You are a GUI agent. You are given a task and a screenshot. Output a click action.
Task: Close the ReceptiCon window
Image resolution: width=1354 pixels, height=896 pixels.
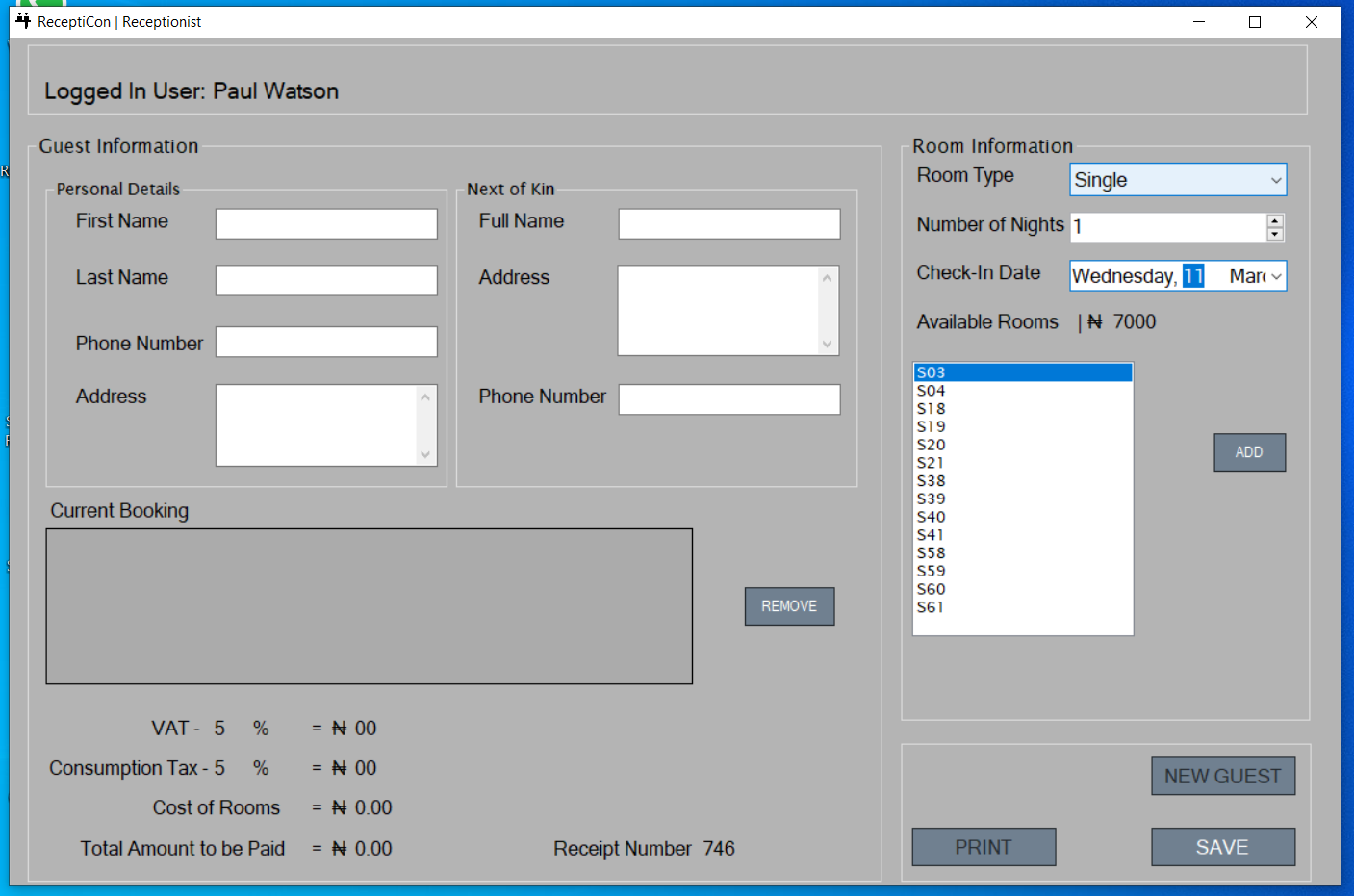coord(1312,22)
